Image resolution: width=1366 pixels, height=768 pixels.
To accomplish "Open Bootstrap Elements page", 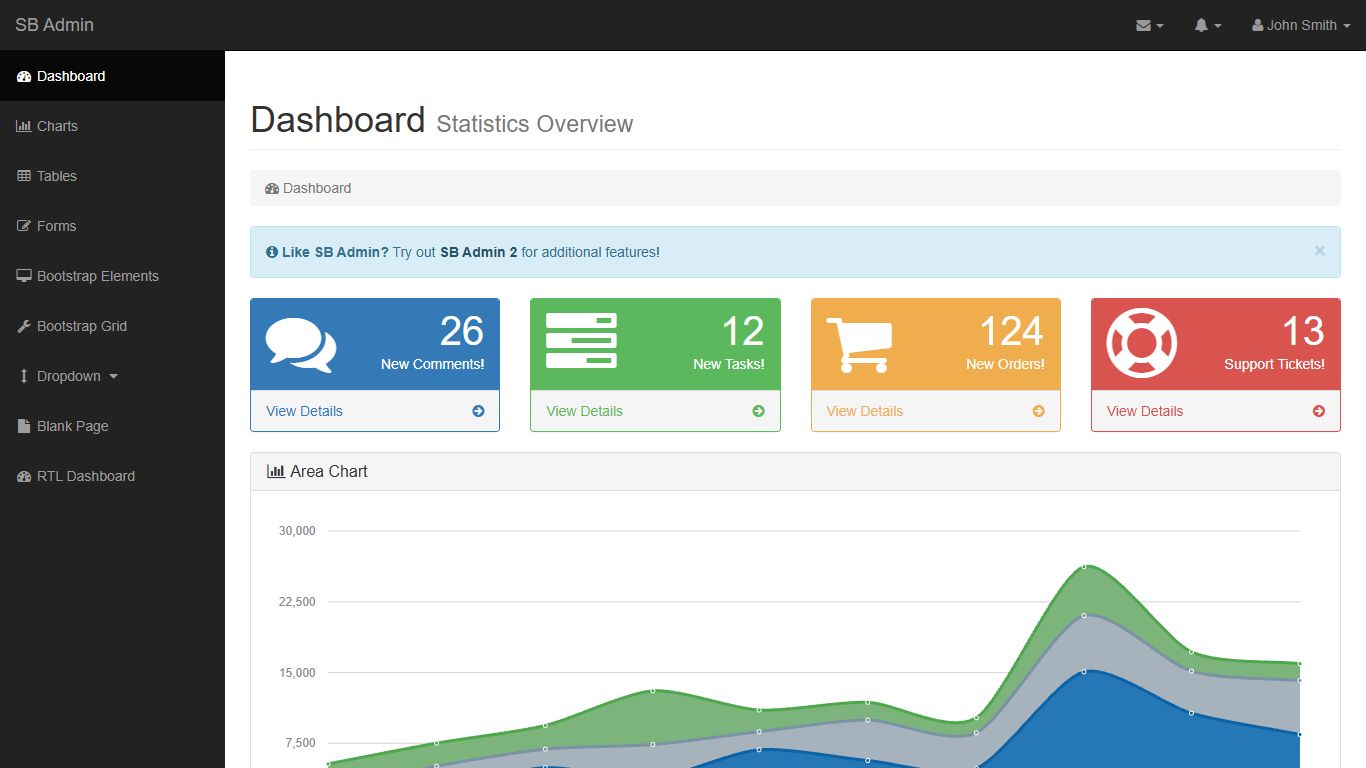I will pyautogui.click(x=97, y=276).
